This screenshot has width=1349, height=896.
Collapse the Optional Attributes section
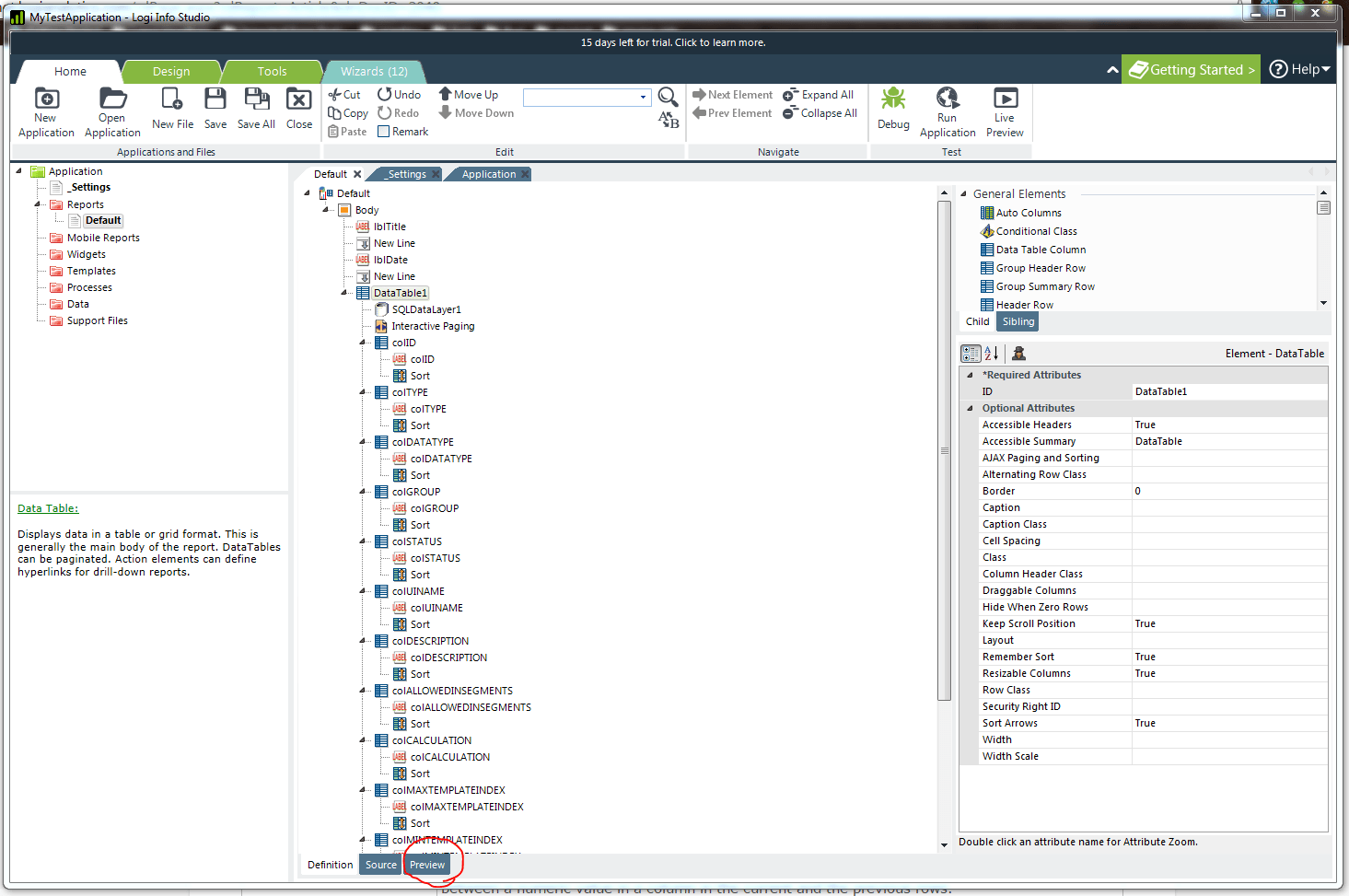click(x=969, y=408)
